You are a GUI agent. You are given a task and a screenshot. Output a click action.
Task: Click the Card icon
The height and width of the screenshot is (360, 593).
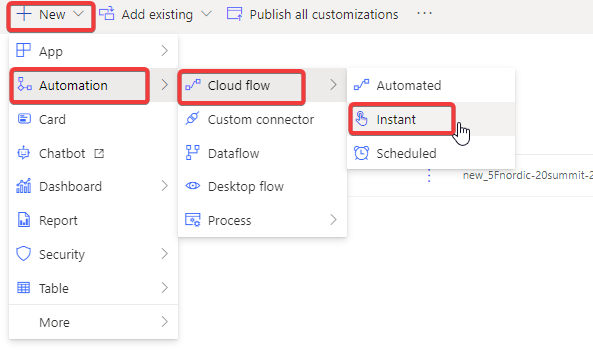[x=24, y=119]
